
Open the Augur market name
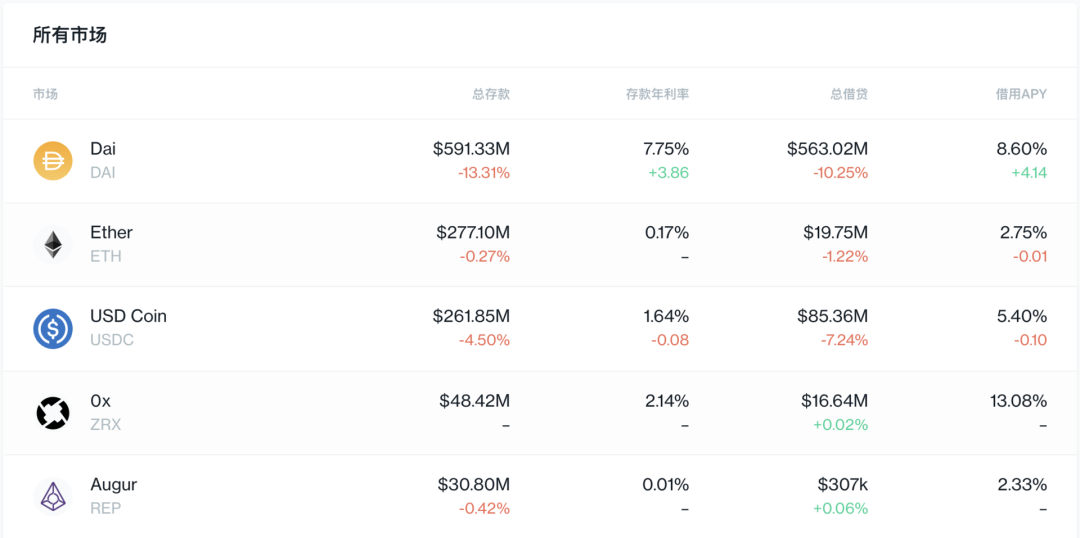[x=114, y=485]
